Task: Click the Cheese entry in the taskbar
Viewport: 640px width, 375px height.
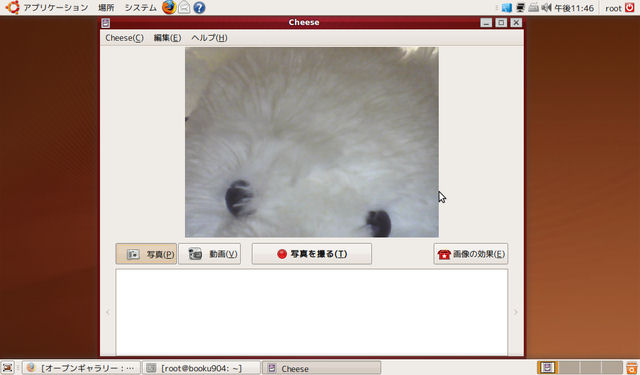Action: tap(322, 368)
